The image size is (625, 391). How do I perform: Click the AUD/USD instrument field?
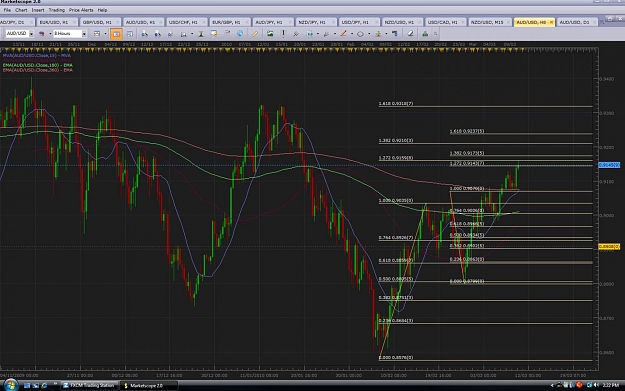tap(17, 33)
